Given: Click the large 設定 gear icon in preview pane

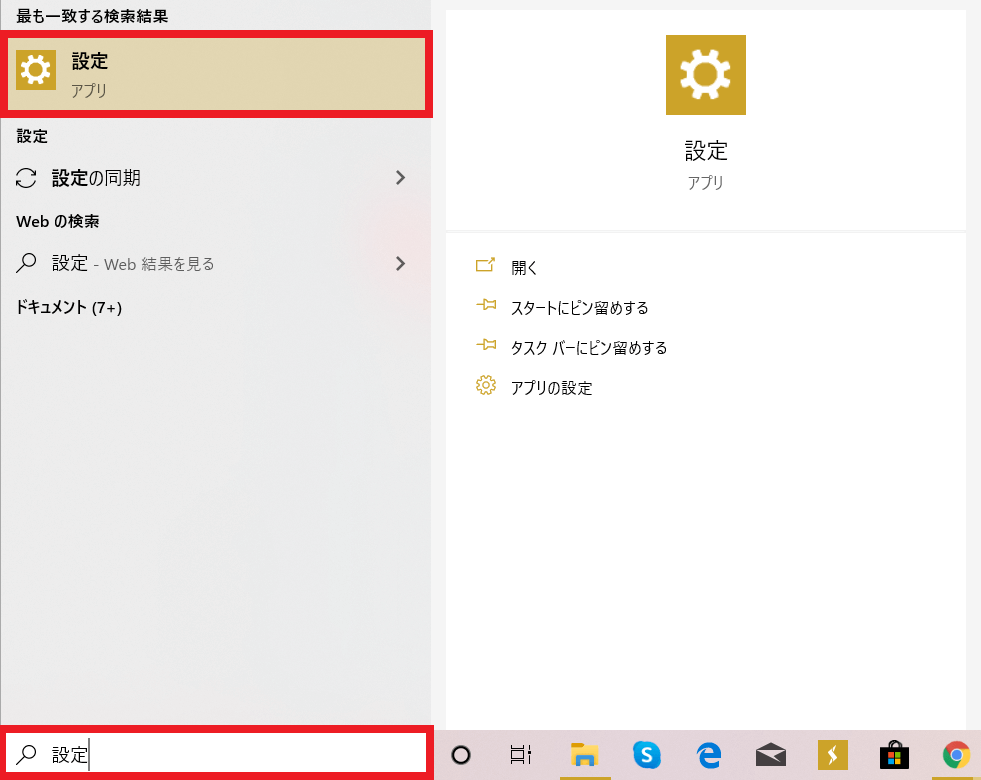Looking at the screenshot, I should point(705,75).
